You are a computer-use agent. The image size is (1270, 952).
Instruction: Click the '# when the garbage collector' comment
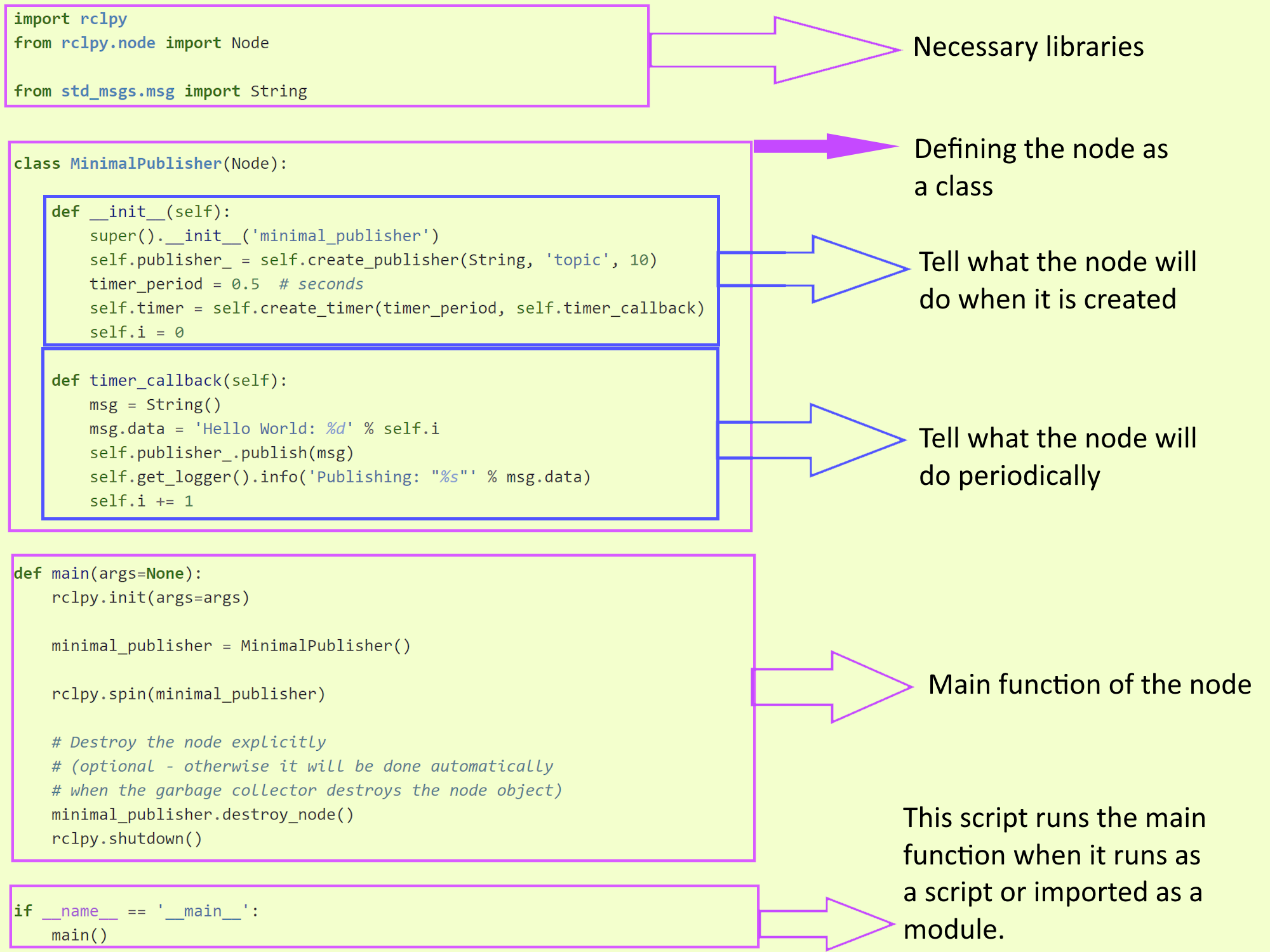307,791
